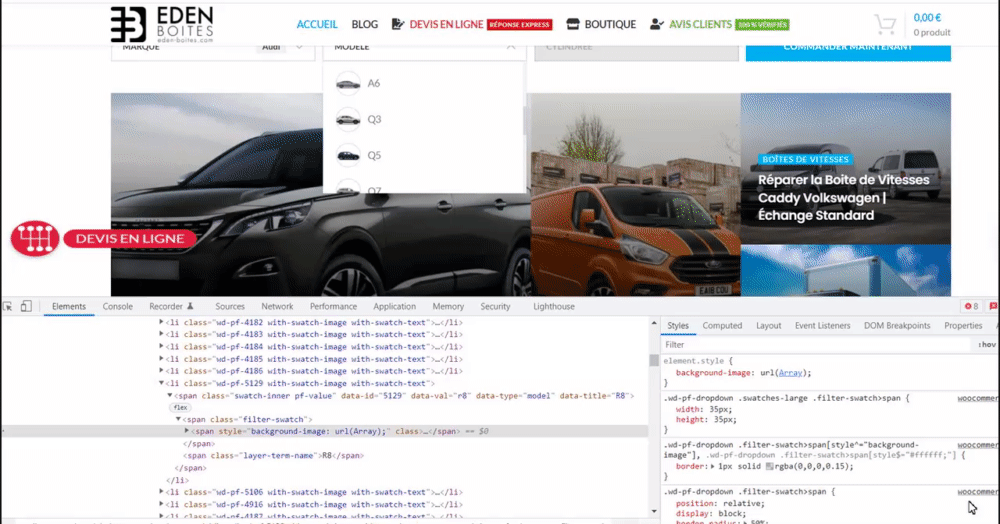Open the Recorder tab
Viewport: 1000px width, 524px height.
[171, 307]
